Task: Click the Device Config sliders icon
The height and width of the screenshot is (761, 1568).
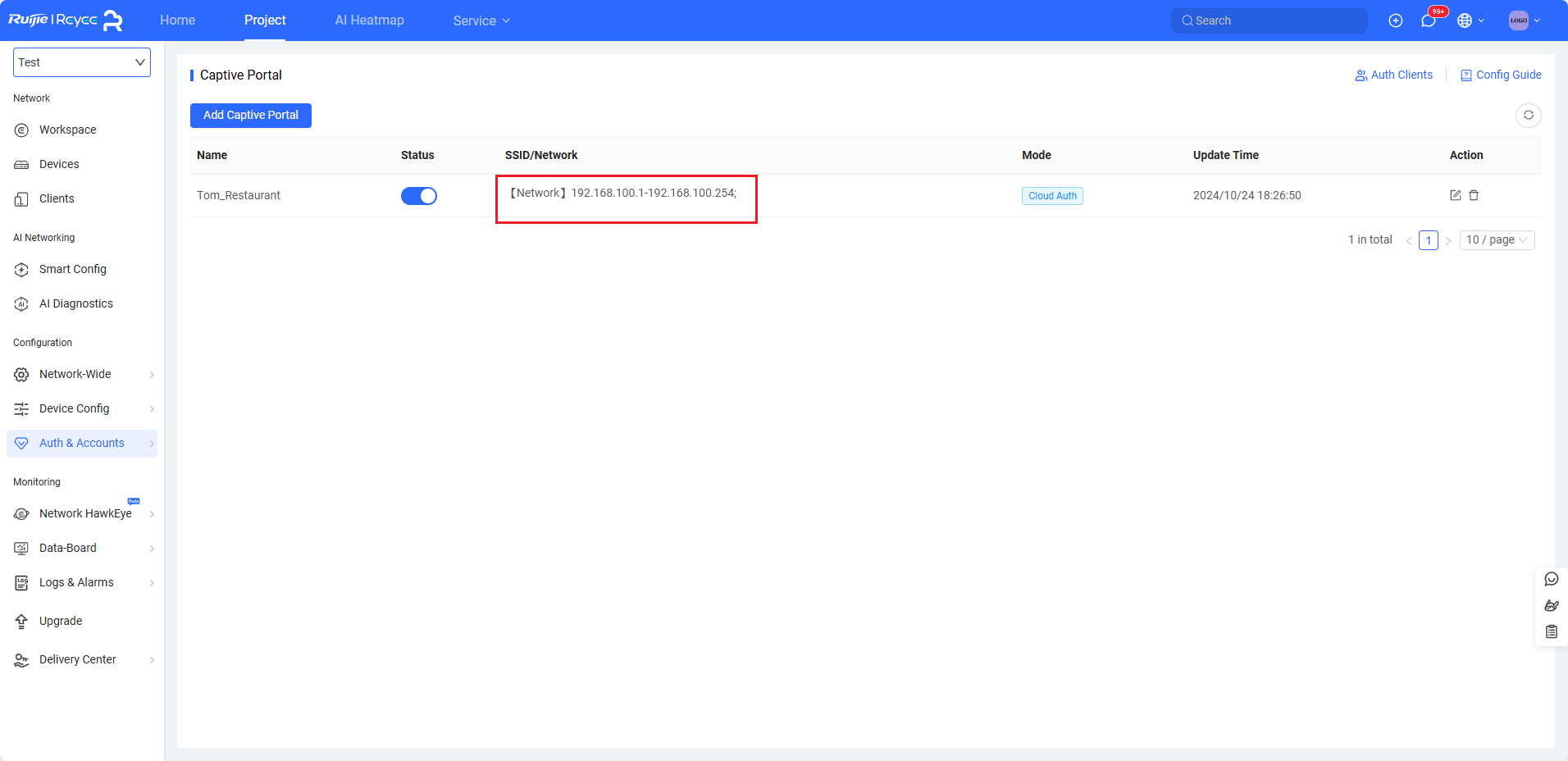Action: 22,409
